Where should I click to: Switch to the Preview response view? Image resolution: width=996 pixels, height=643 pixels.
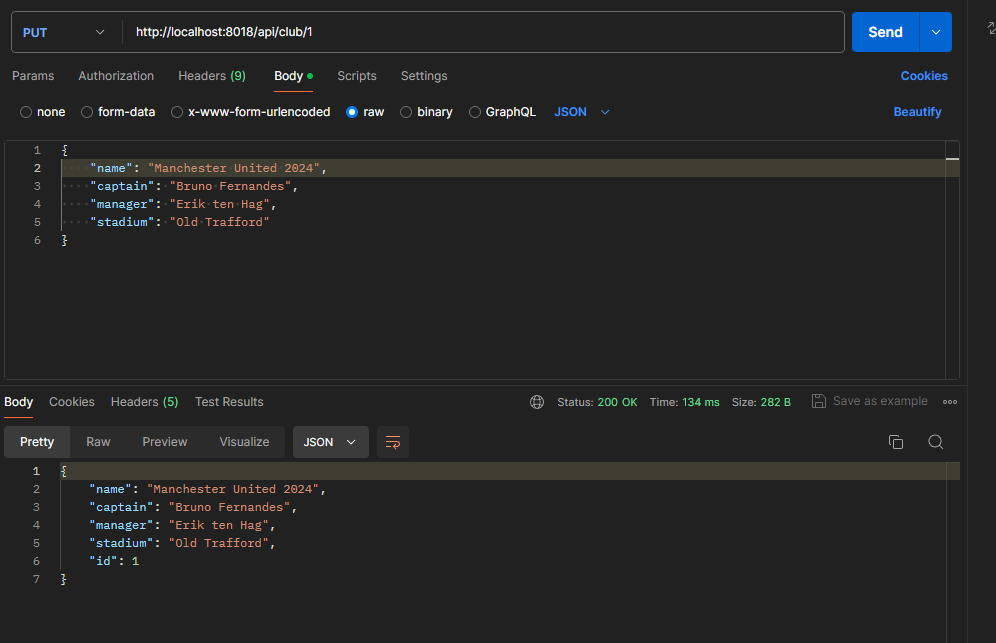click(x=165, y=442)
